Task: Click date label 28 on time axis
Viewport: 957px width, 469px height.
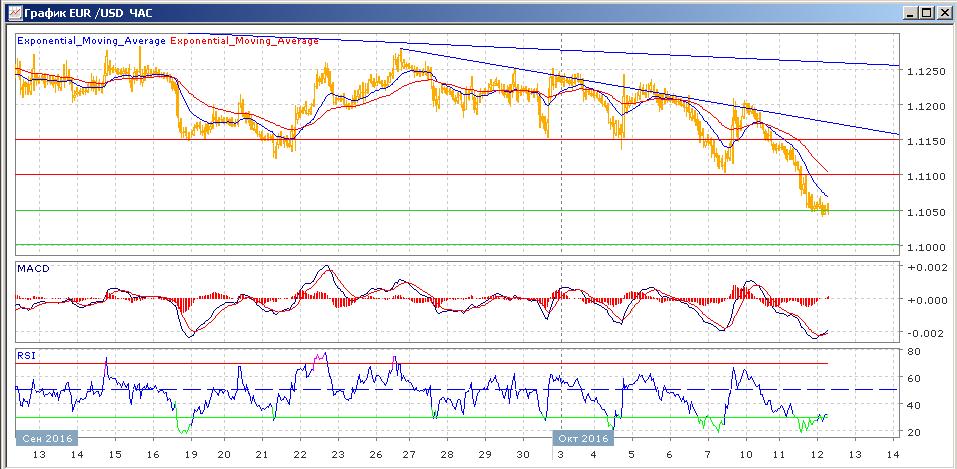Action: [x=447, y=455]
